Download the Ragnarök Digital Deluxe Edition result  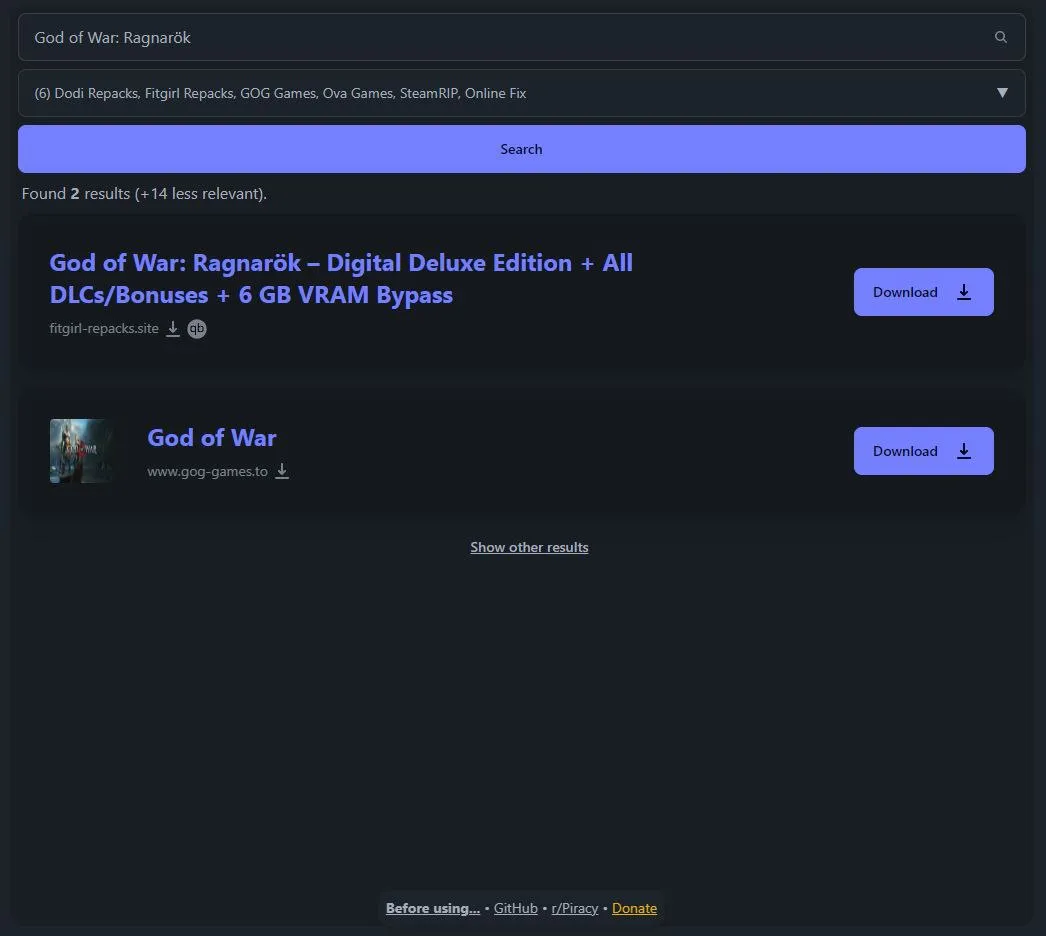point(923,292)
